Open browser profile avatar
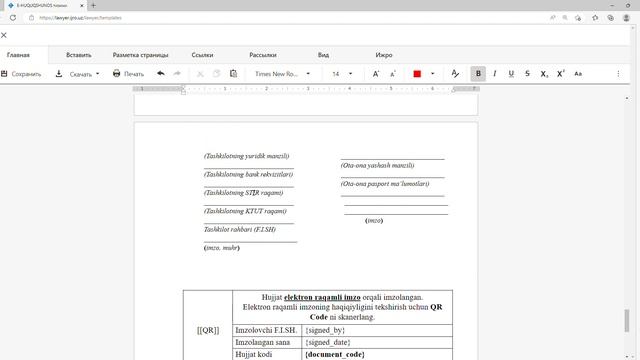The height and width of the screenshot is (360, 640). [627, 18]
